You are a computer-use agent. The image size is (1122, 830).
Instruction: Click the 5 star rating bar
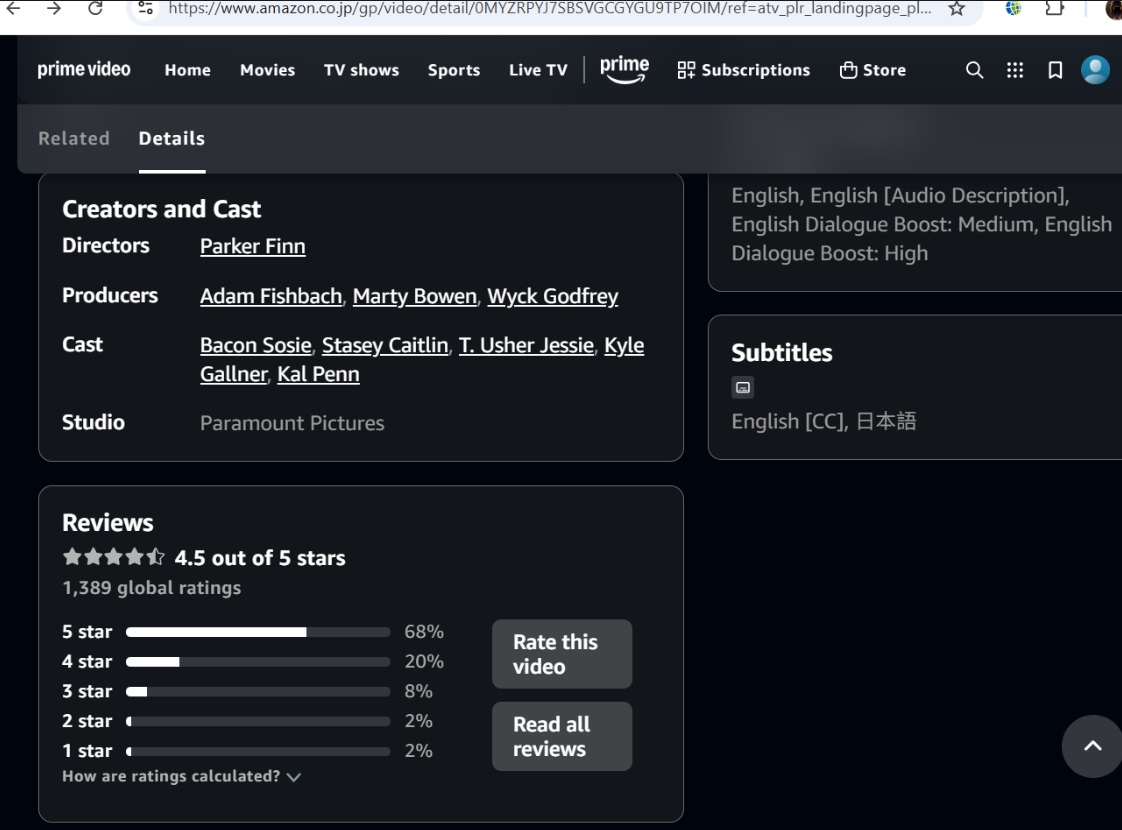pos(257,632)
